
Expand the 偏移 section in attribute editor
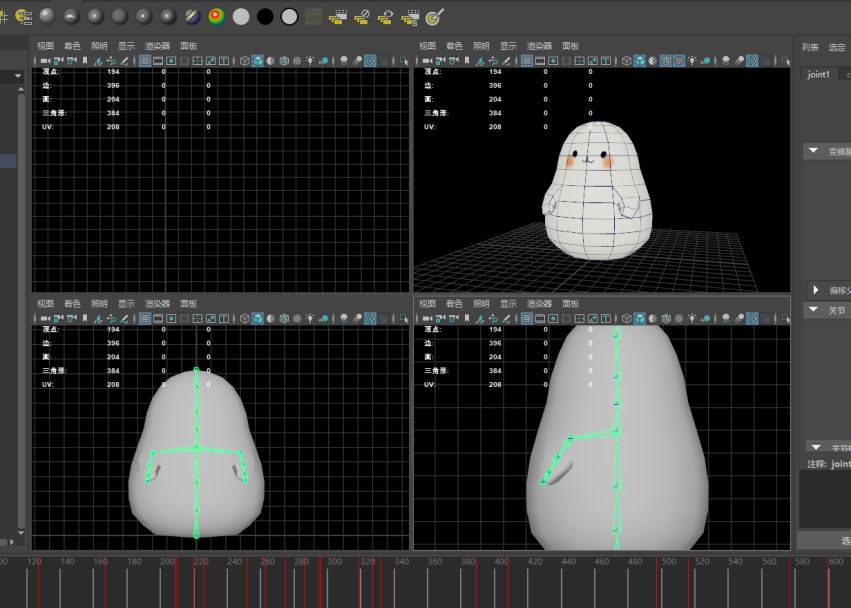click(816, 290)
